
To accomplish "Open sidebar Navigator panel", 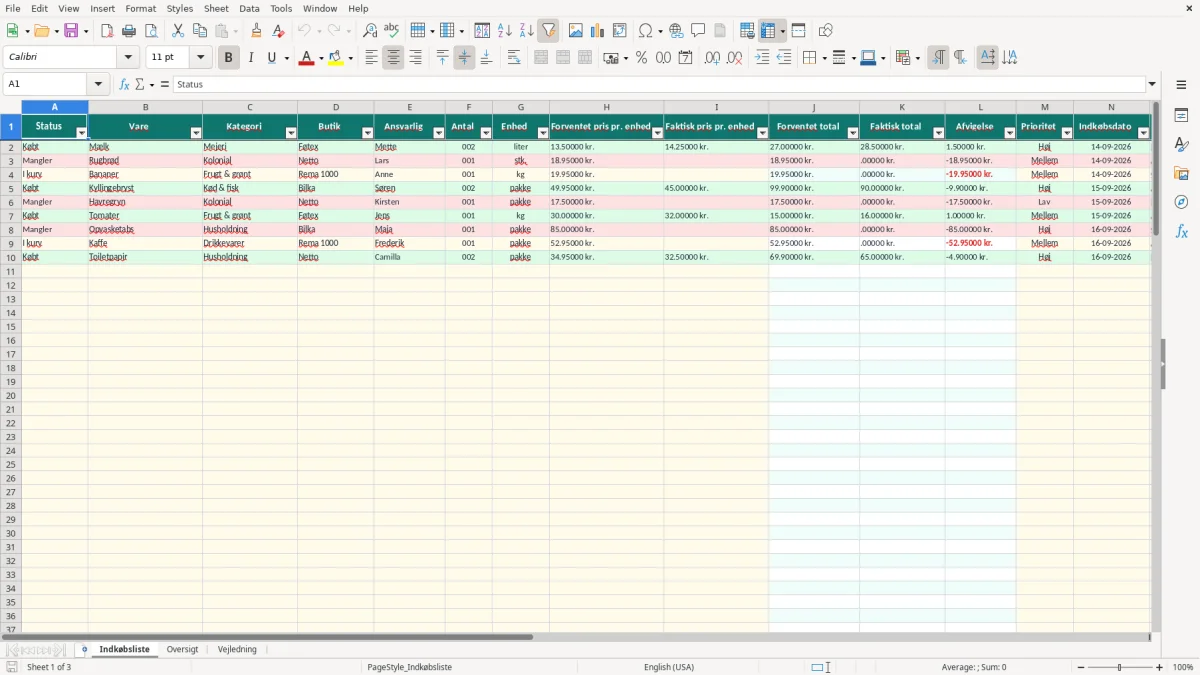I will coord(1181,202).
